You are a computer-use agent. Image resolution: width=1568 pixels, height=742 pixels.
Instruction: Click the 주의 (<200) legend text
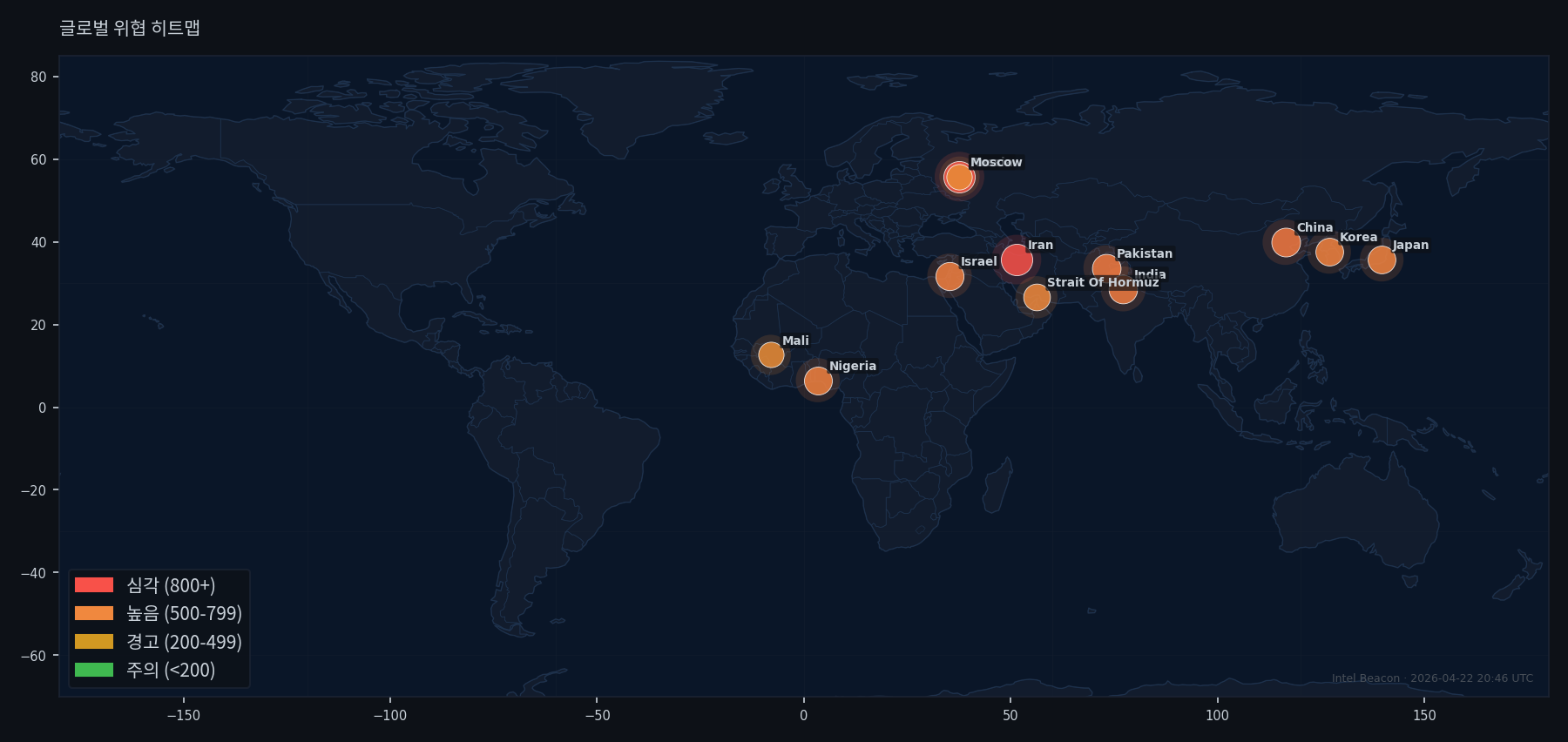pos(171,670)
